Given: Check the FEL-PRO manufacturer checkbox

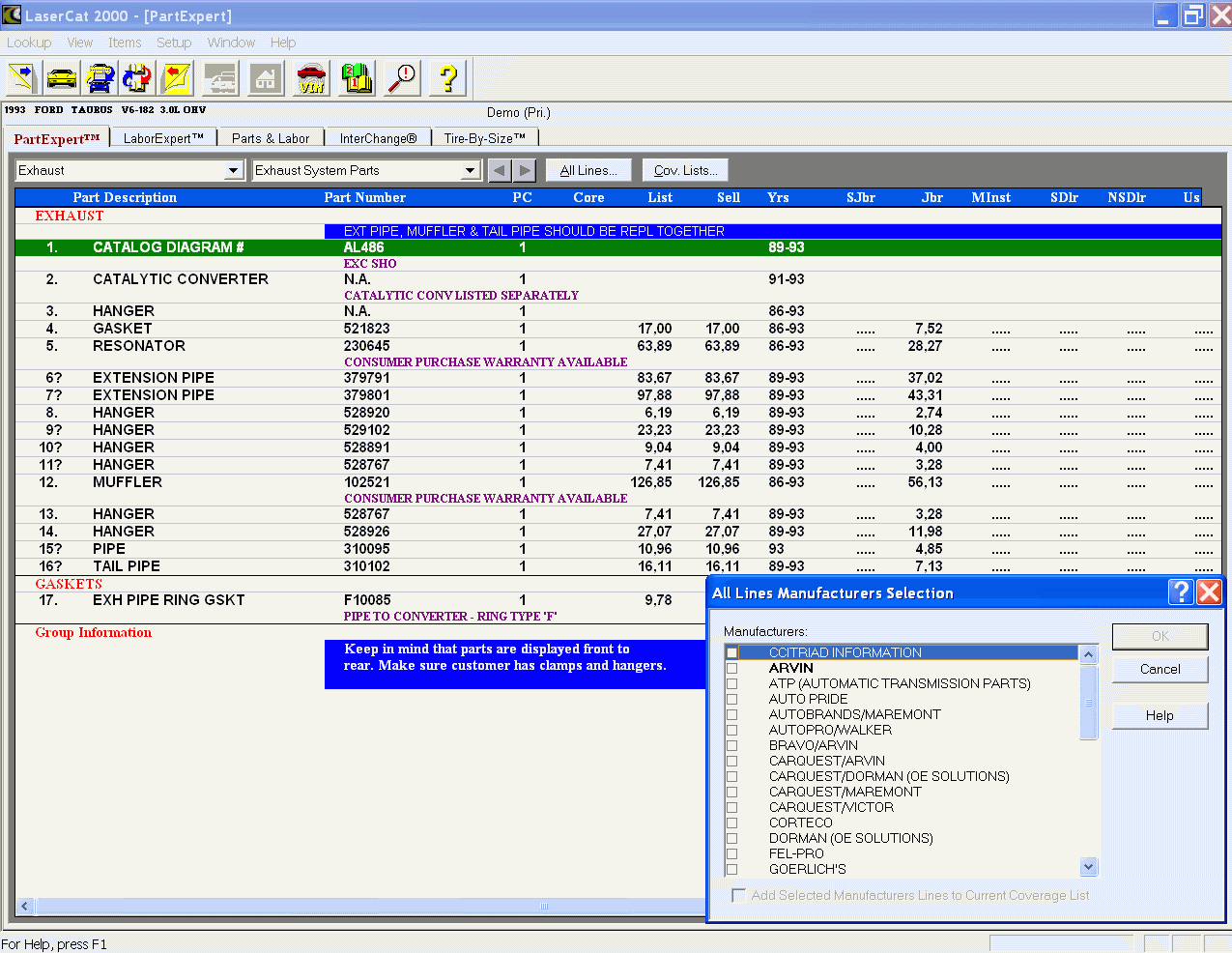Looking at the screenshot, I should click(x=732, y=853).
